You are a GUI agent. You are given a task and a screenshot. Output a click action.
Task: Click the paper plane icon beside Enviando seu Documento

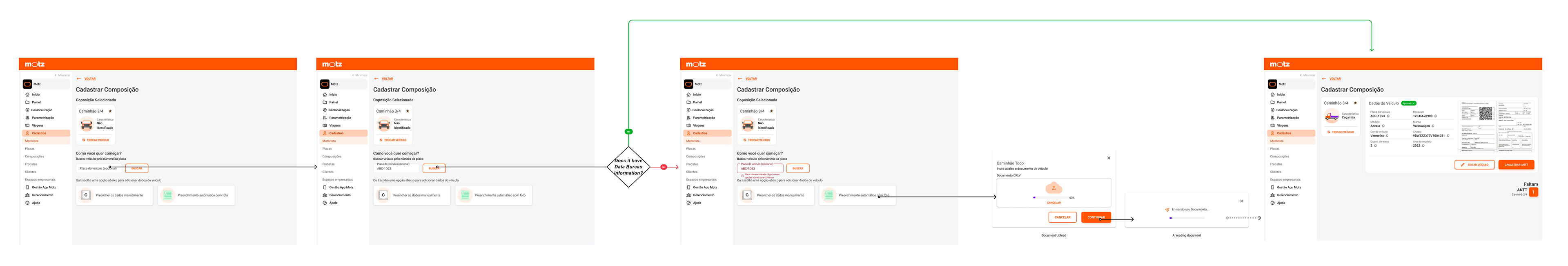[x=1167, y=210]
